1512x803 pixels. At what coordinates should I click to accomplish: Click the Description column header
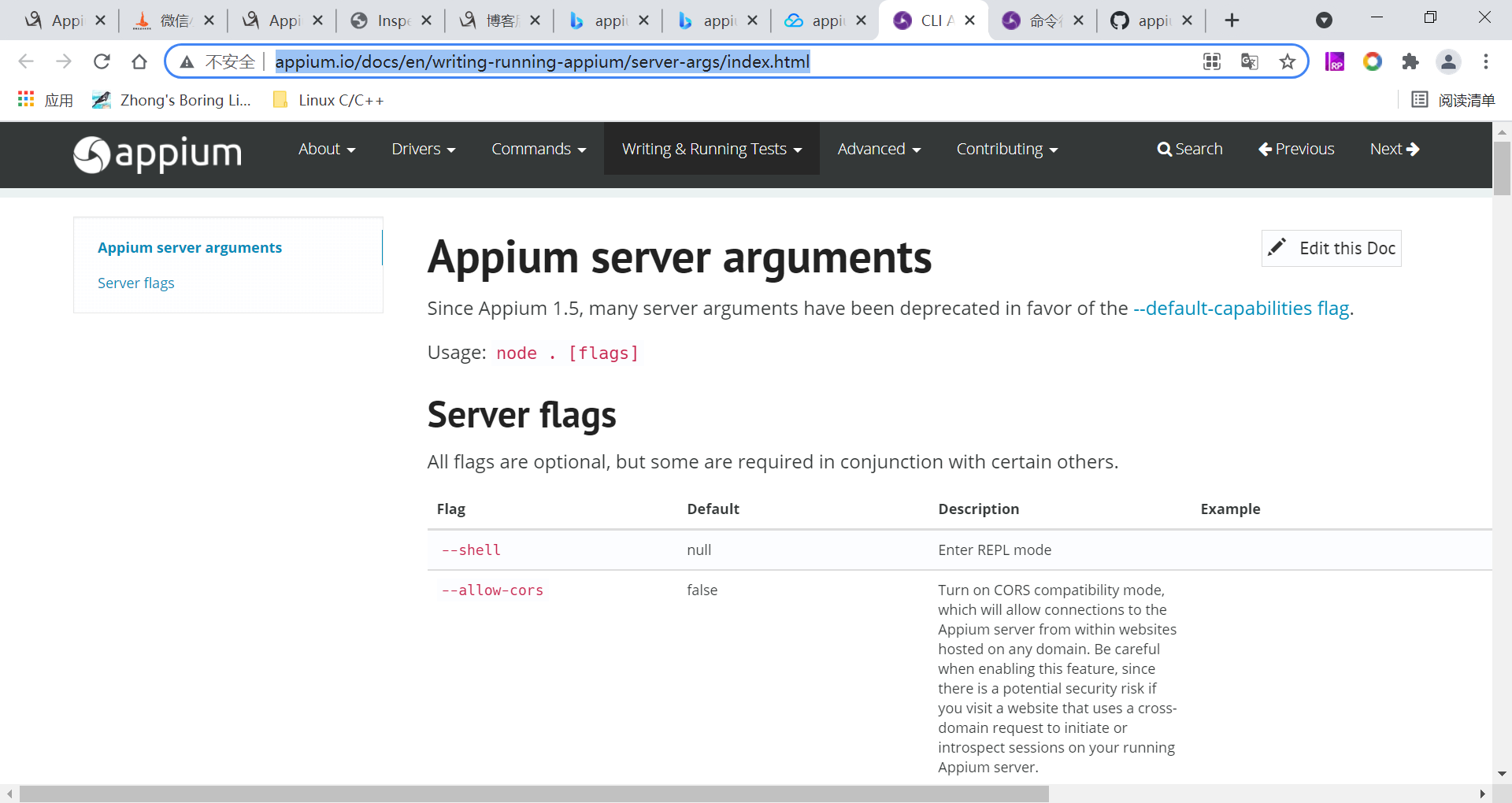click(x=979, y=509)
